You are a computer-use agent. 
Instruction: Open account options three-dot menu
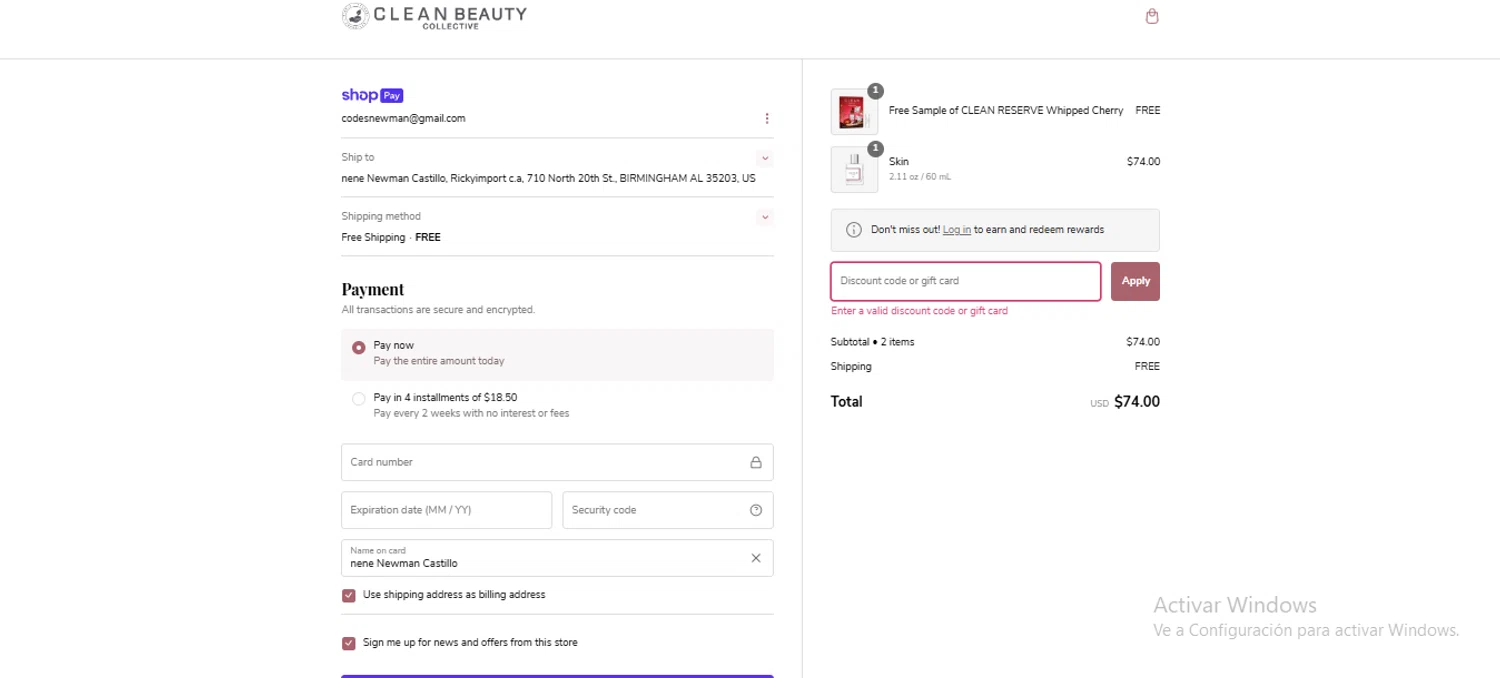(766, 118)
